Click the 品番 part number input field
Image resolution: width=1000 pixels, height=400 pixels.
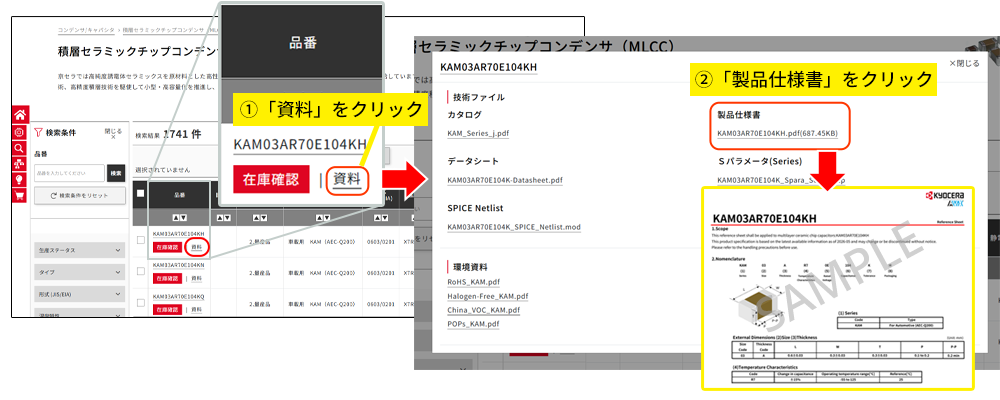click(x=70, y=173)
